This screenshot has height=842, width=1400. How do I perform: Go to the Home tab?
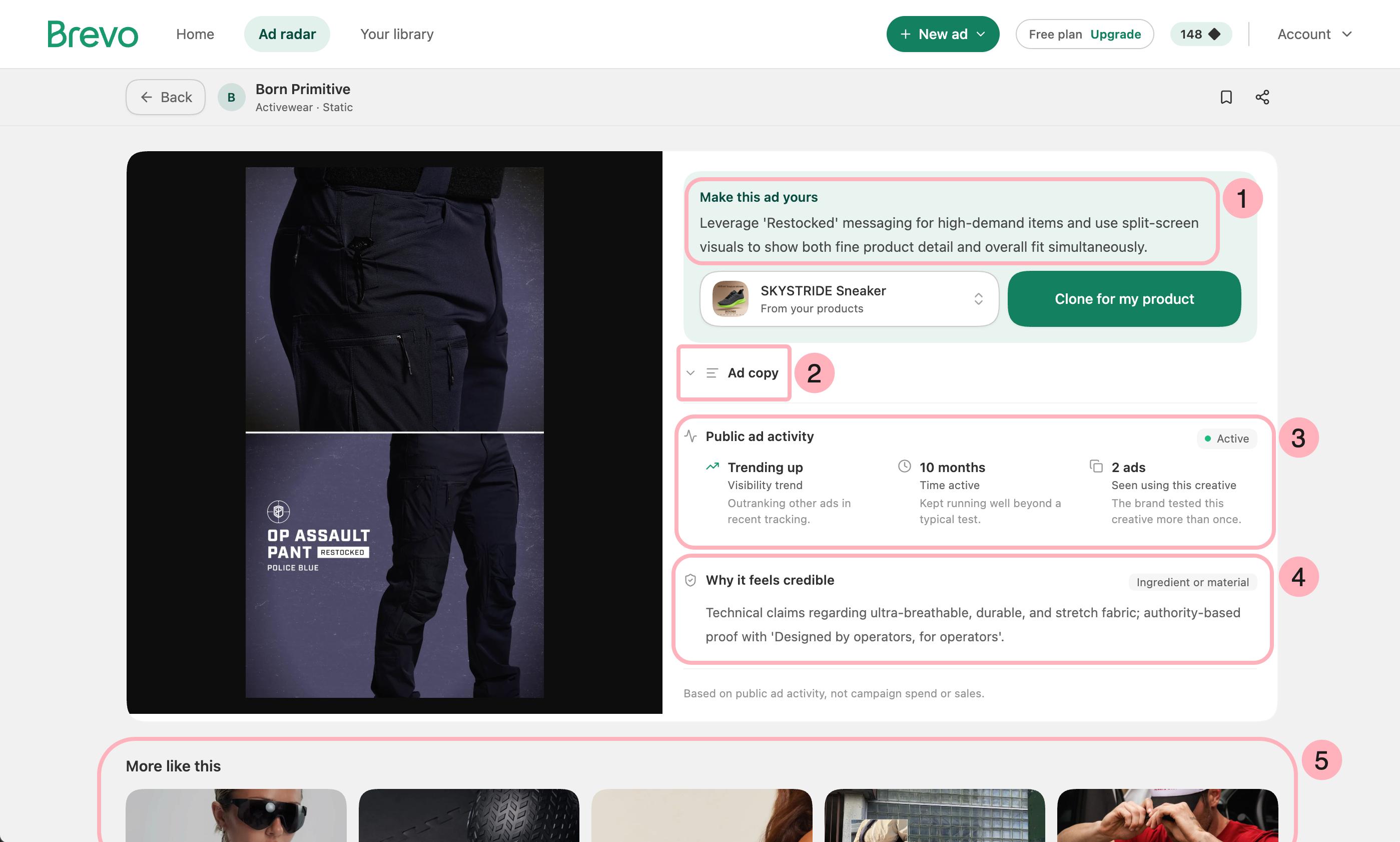coord(195,34)
